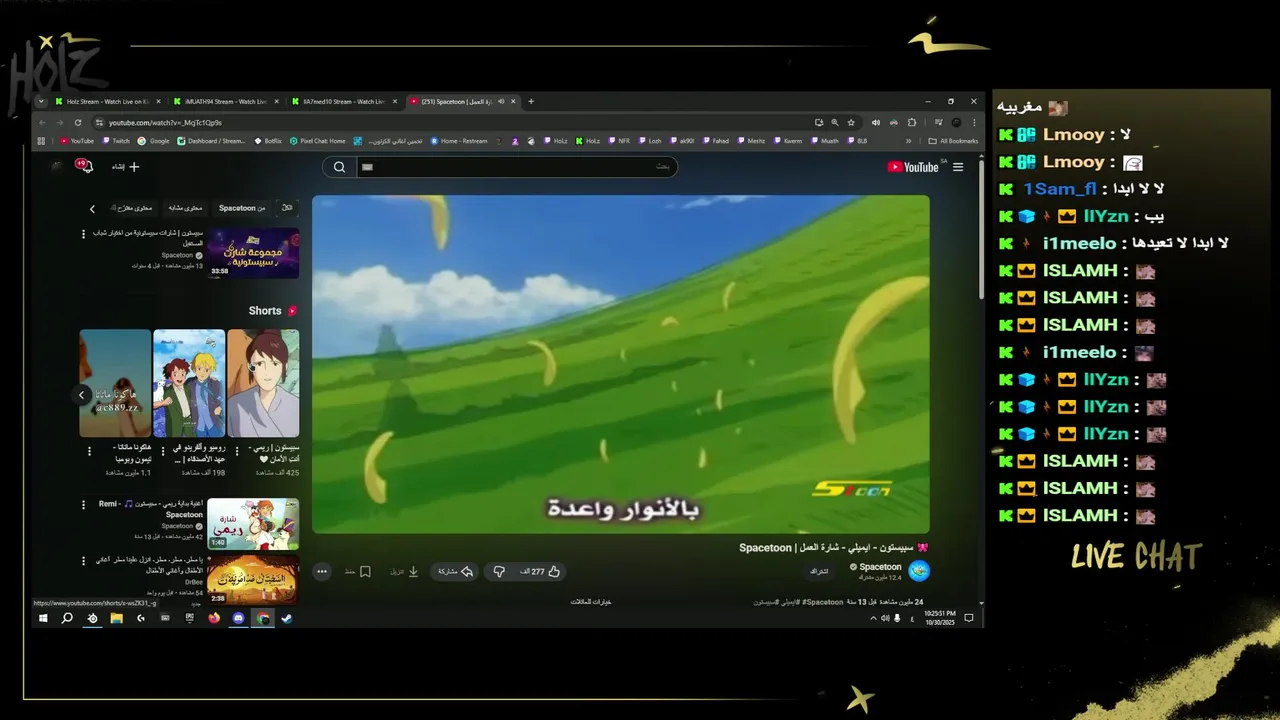Open the مجموعة شارات video thumbnail
Viewport: 1280px width, 720px height.
pyautogui.click(x=253, y=253)
